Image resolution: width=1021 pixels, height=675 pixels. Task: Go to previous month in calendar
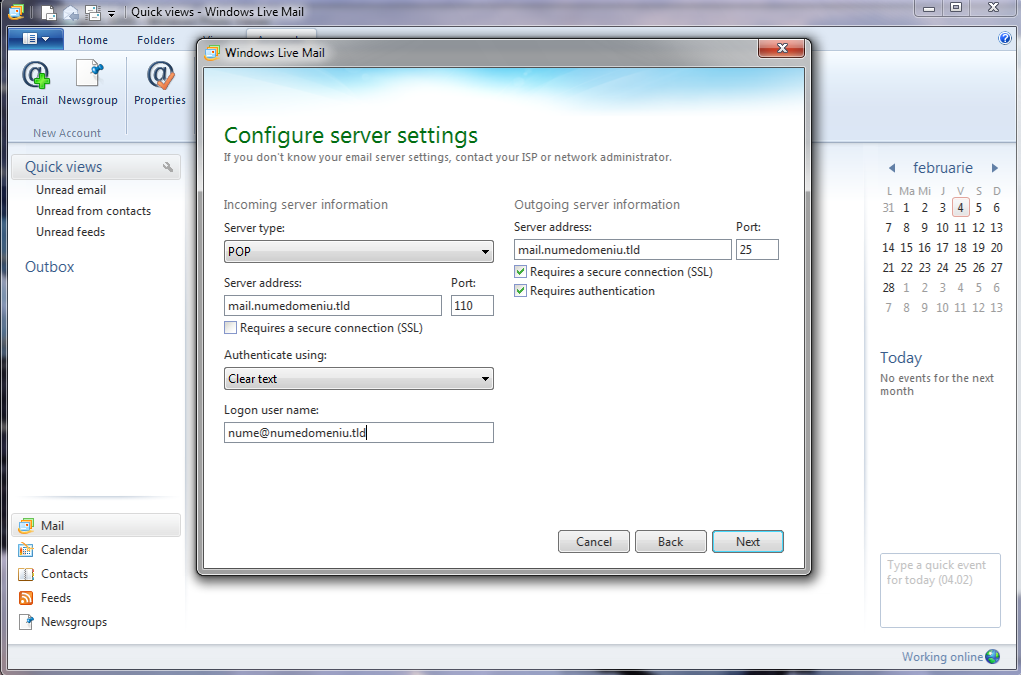point(892,168)
